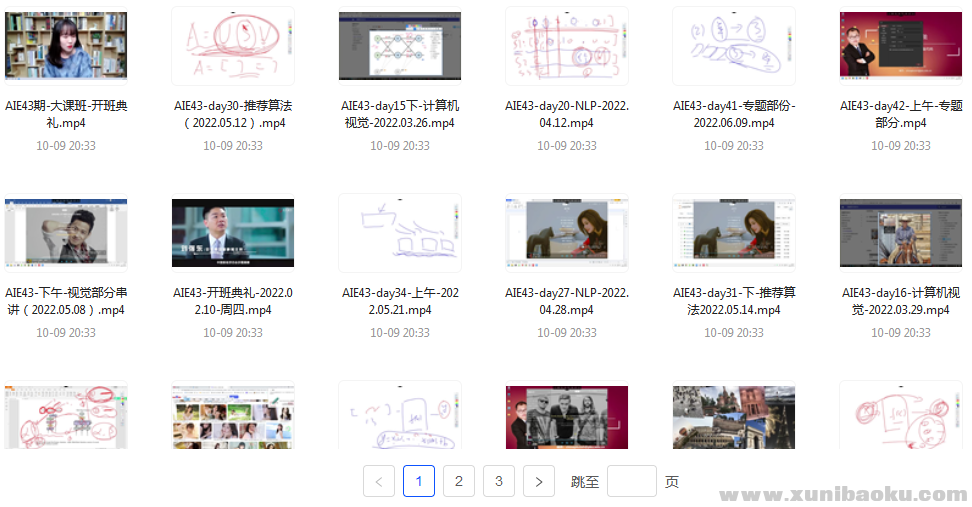
Task: Go to the next page arrow
Action: 538,481
